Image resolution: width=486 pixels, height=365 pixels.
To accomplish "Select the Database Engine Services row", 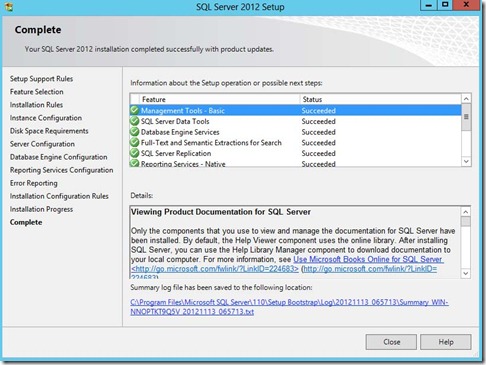I will [x=295, y=132].
